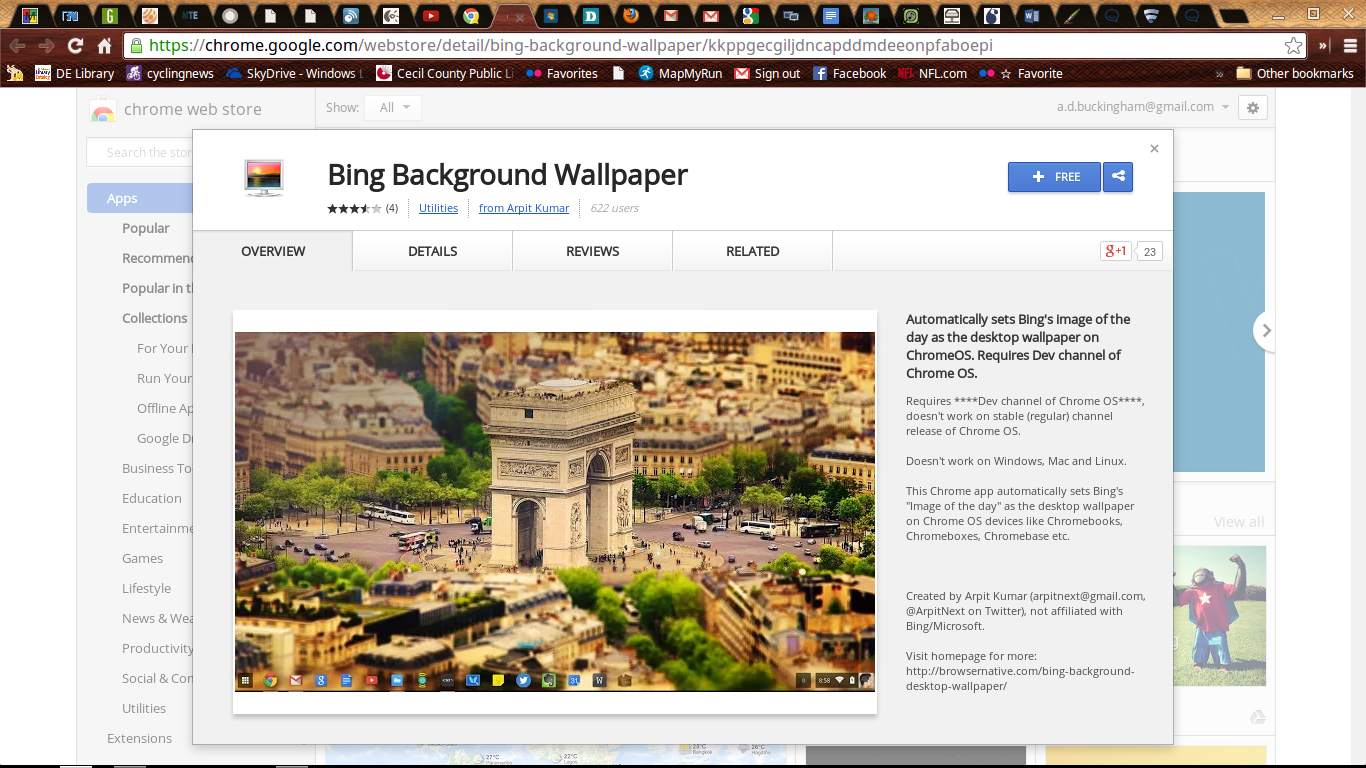Show the next app with right chevron
1366x768 pixels.
(x=1266, y=330)
